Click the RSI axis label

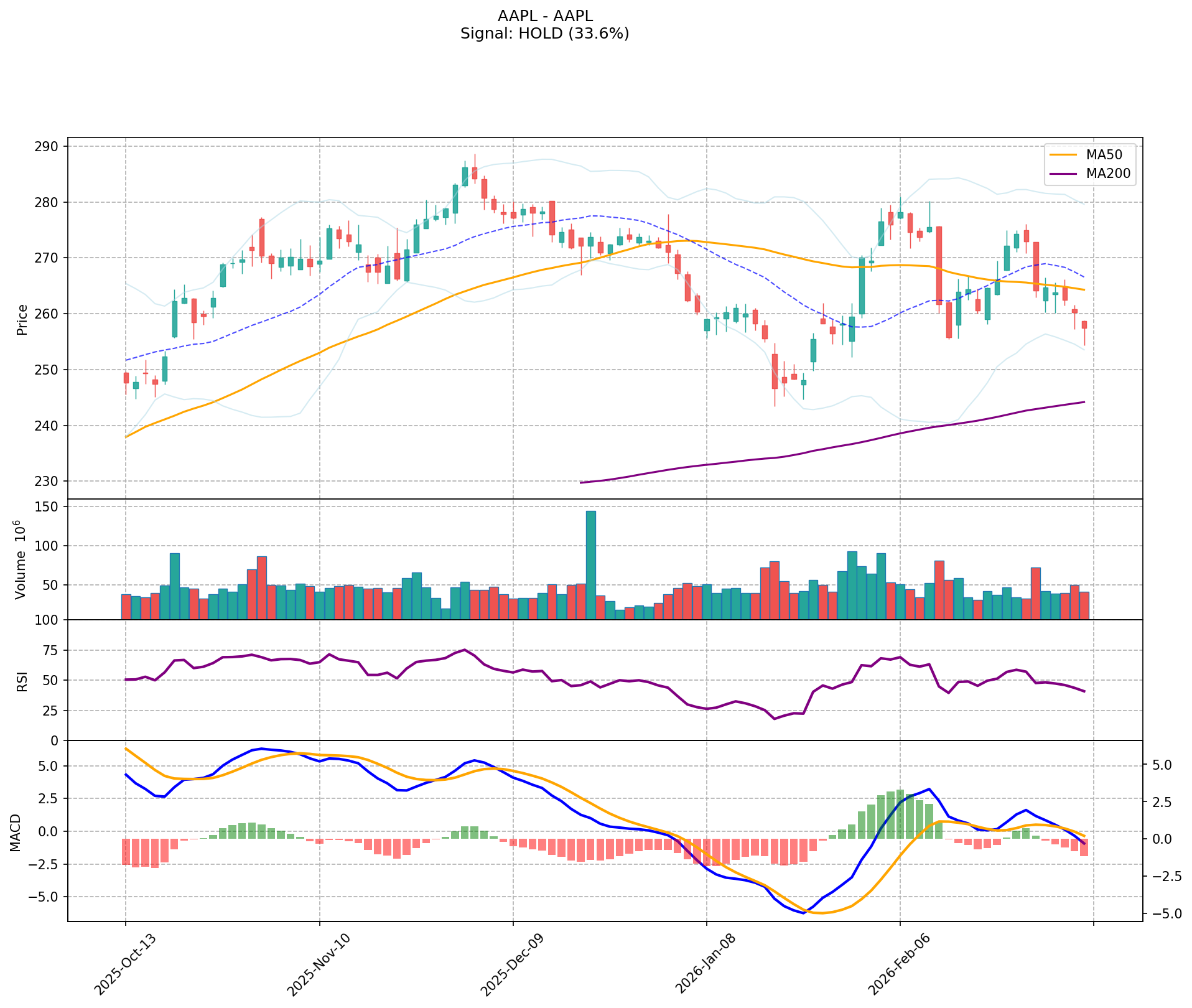point(22,680)
